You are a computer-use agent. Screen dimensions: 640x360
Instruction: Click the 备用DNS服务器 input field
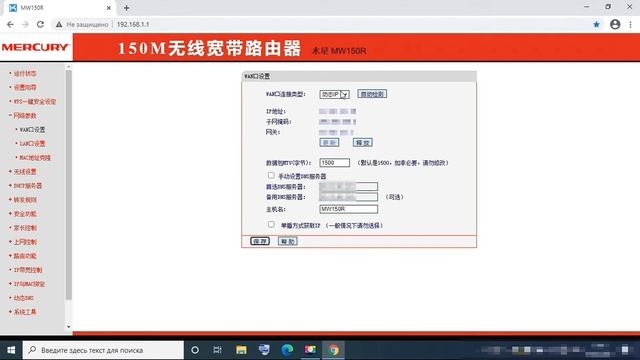click(349, 197)
